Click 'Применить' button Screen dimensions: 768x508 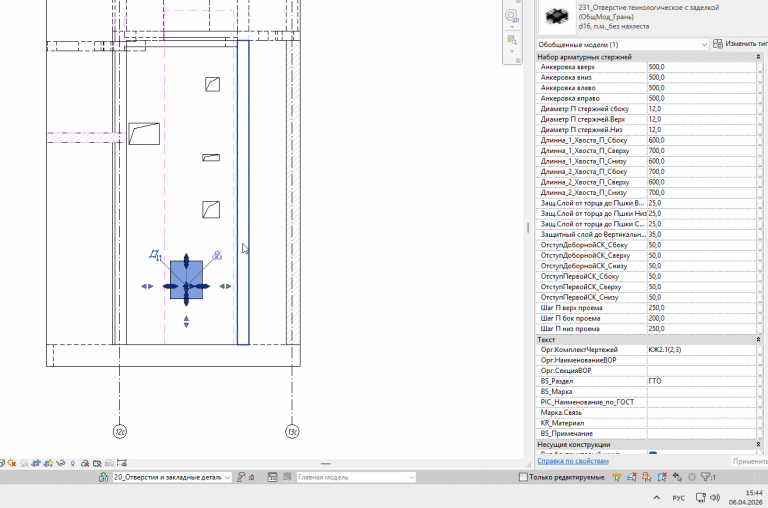click(750, 461)
